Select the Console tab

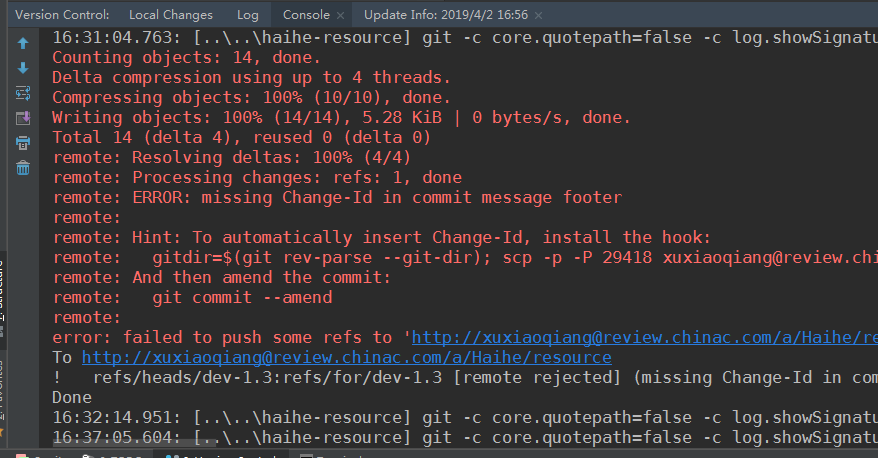[x=305, y=15]
